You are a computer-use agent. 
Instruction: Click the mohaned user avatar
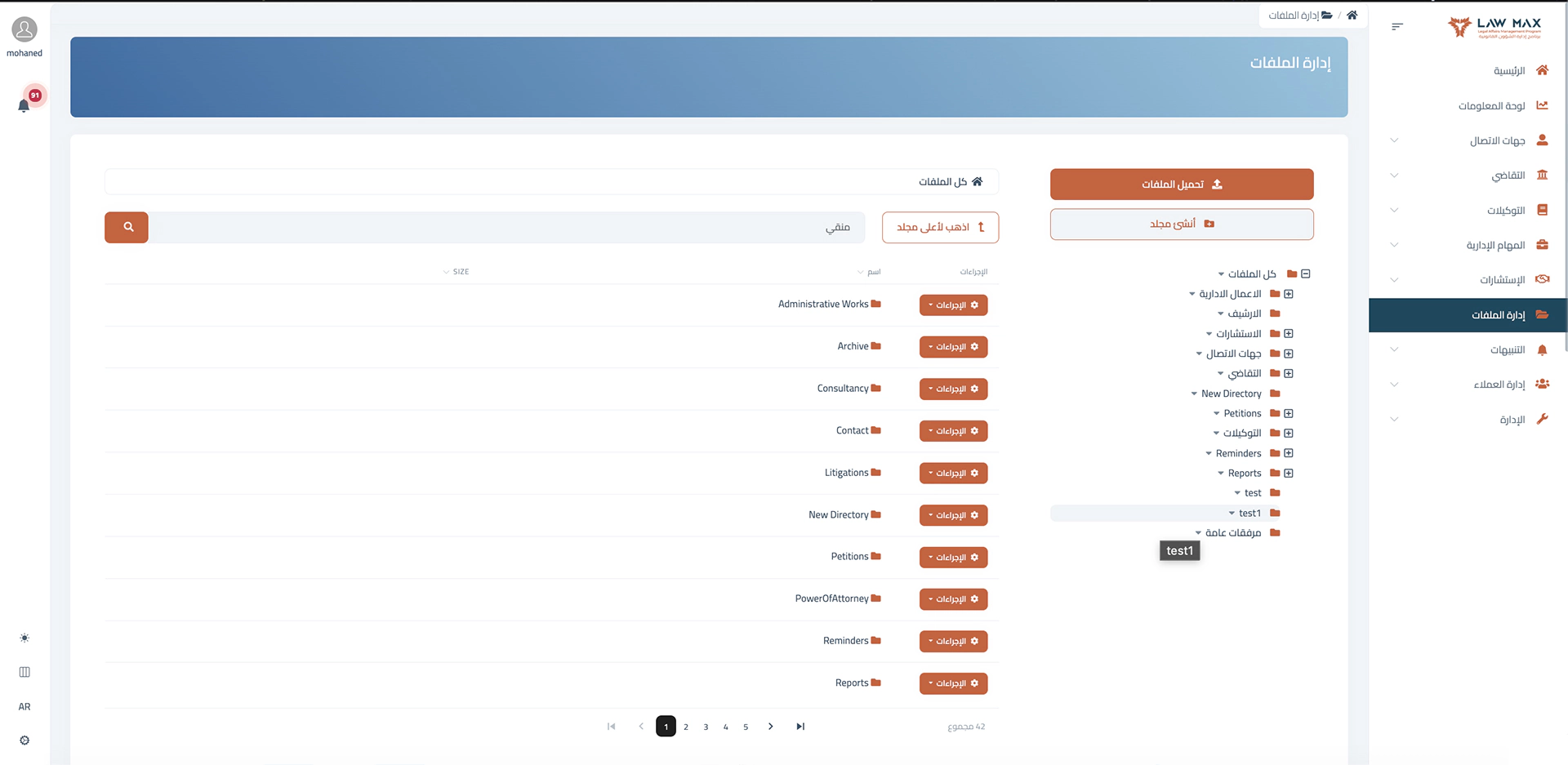[x=24, y=30]
